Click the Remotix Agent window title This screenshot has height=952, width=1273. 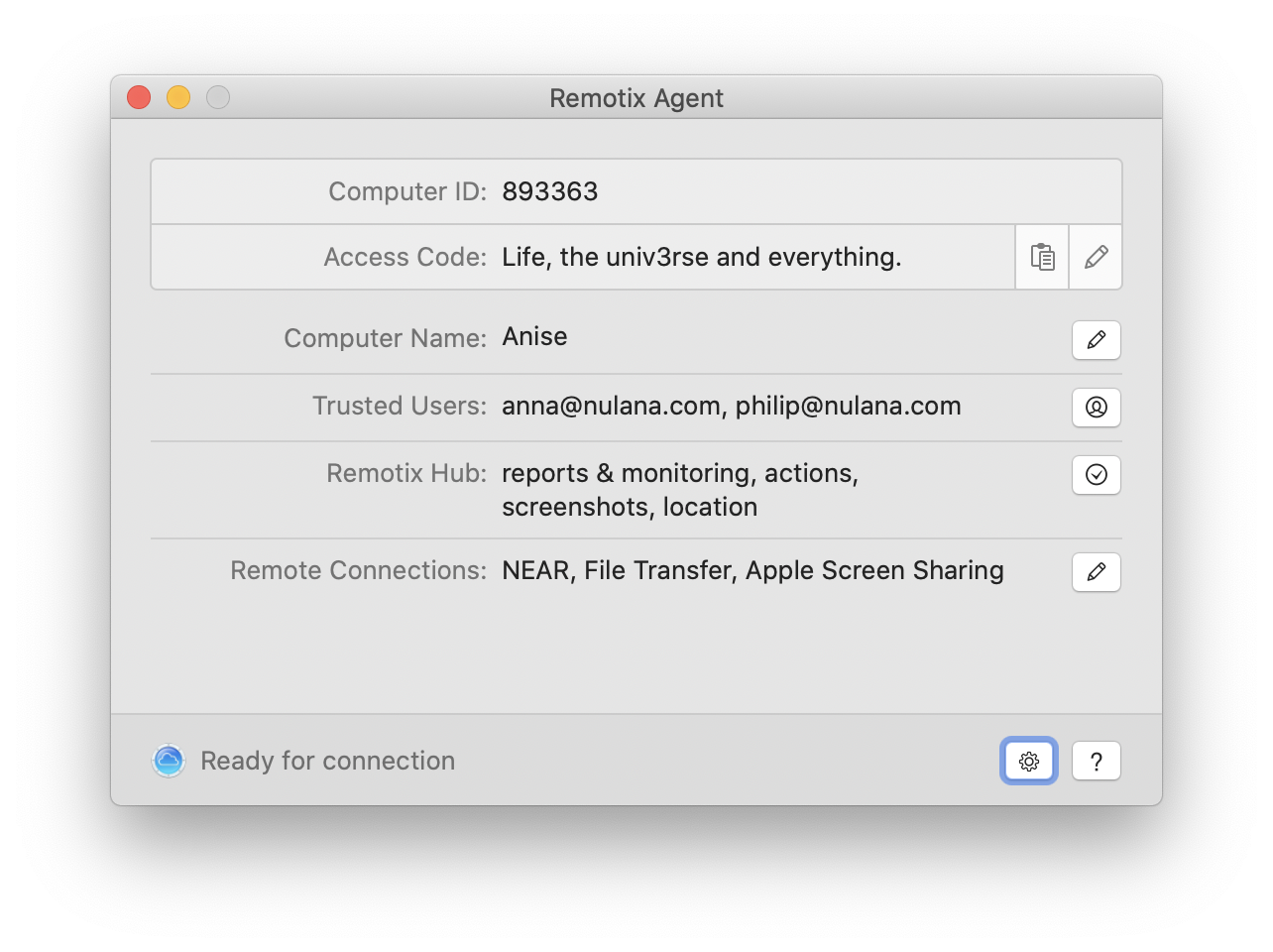(x=636, y=98)
